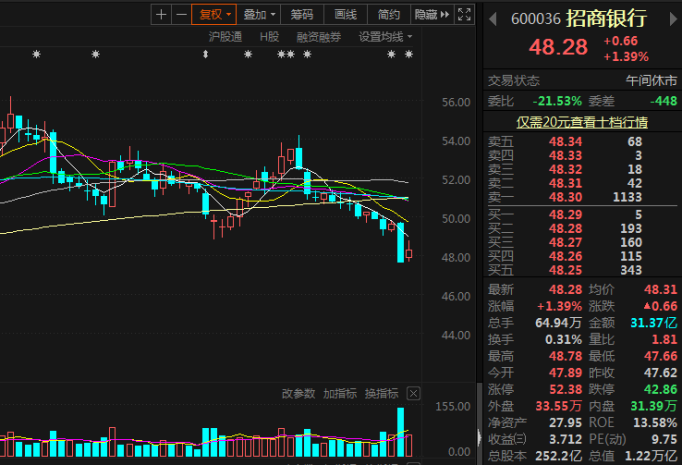
Task: Click 加指标 to add an indicator
Action: point(340,394)
